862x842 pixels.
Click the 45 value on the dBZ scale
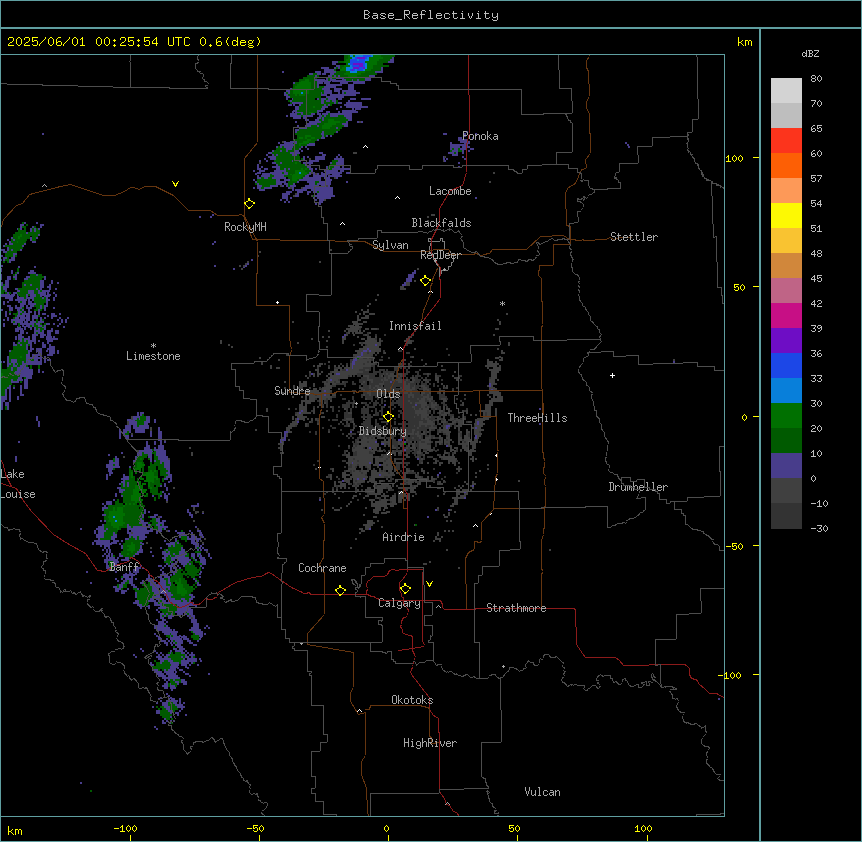(816, 279)
